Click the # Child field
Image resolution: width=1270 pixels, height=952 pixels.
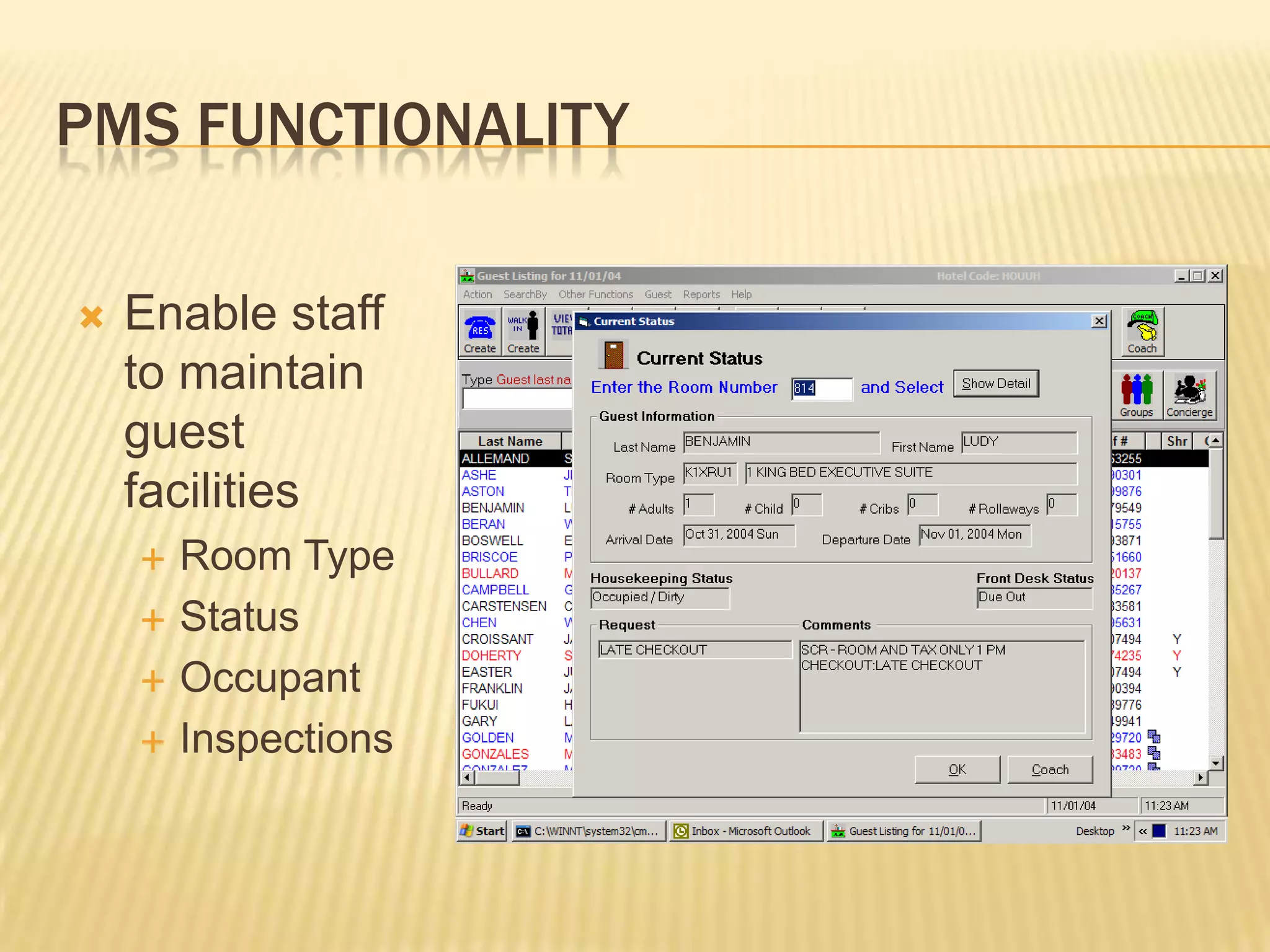point(807,504)
